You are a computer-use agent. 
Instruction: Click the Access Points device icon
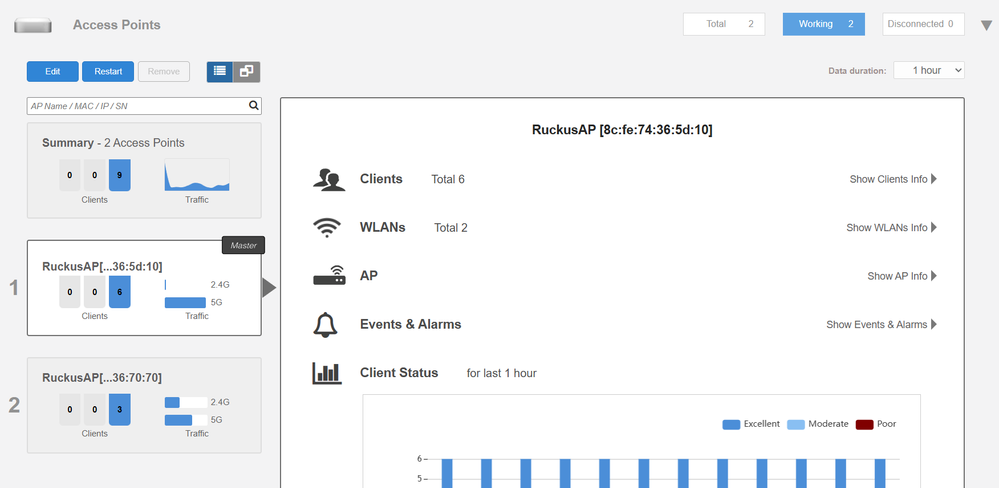33,25
